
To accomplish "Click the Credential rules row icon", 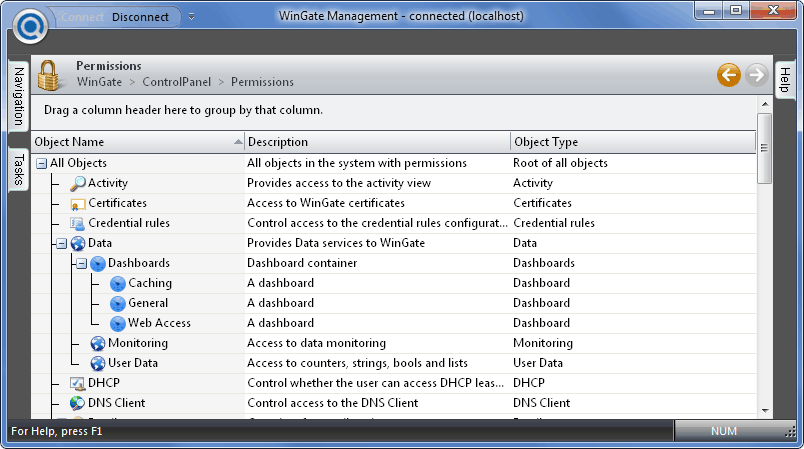I will click(x=77, y=223).
